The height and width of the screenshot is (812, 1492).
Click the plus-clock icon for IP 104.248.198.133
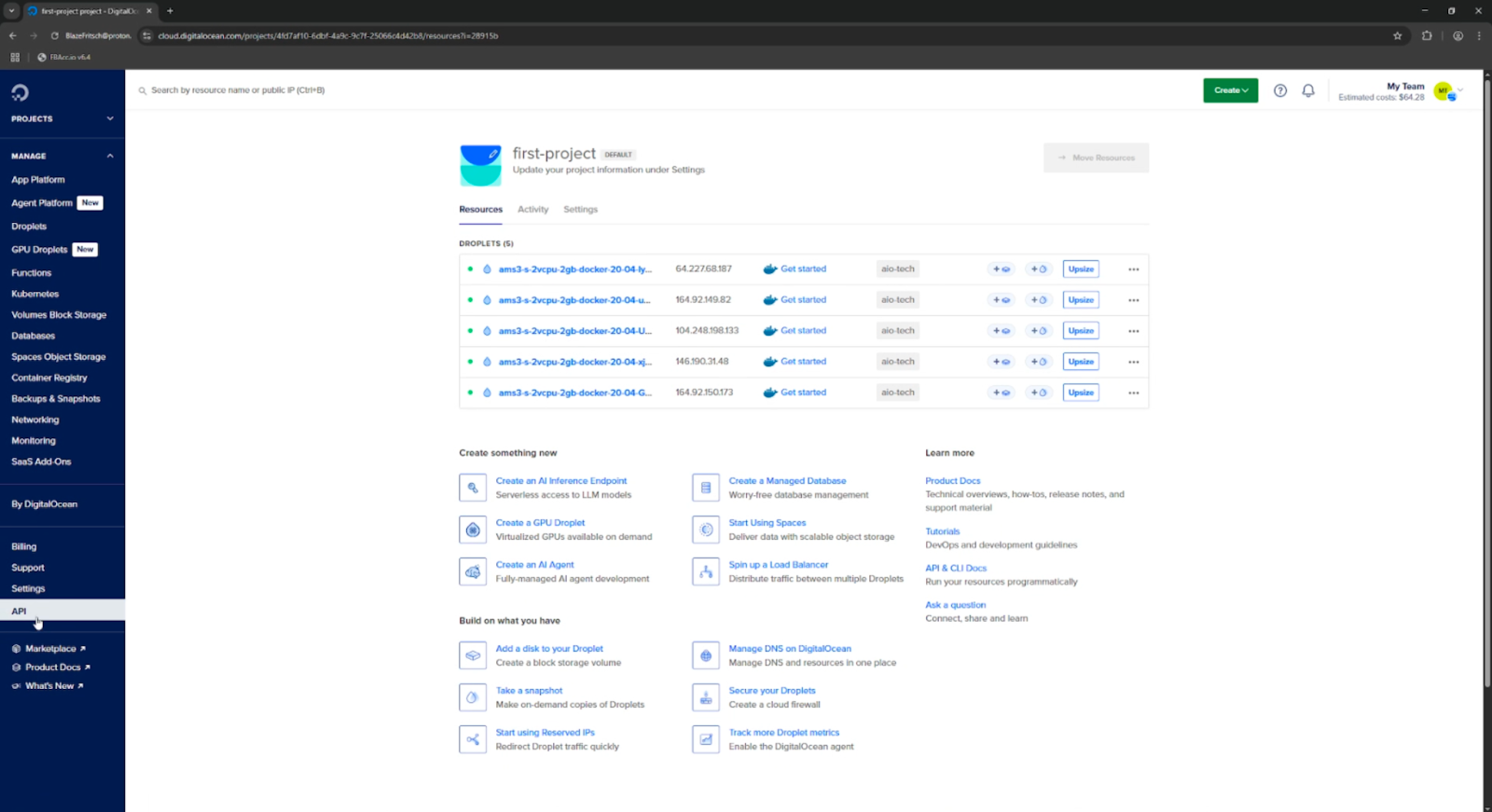[1038, 331]
